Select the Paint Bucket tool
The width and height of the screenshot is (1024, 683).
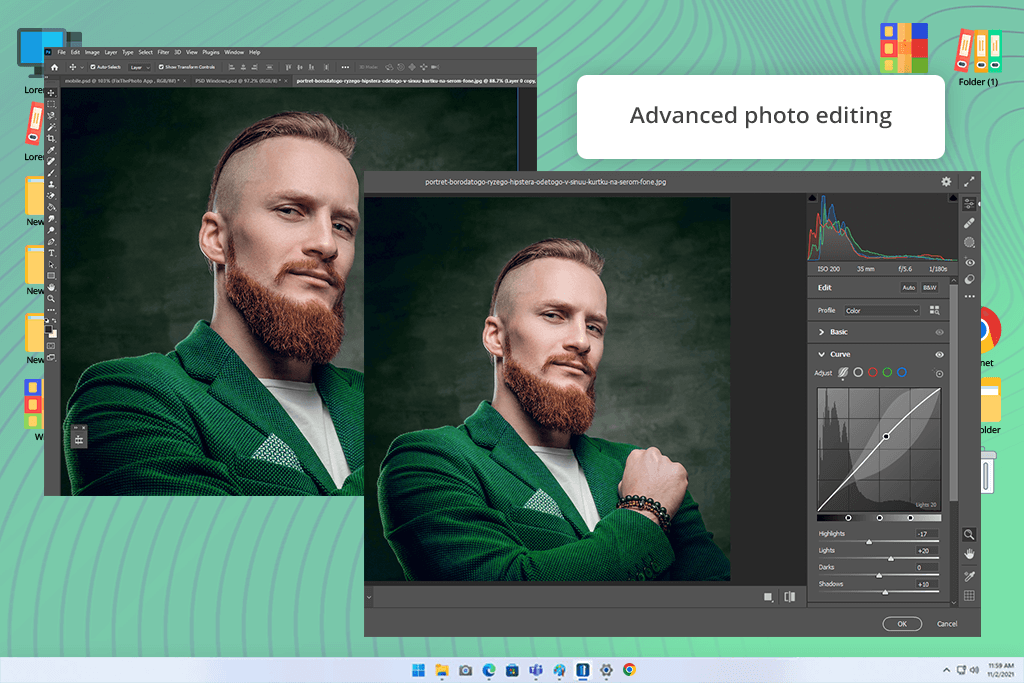[51, 207]
